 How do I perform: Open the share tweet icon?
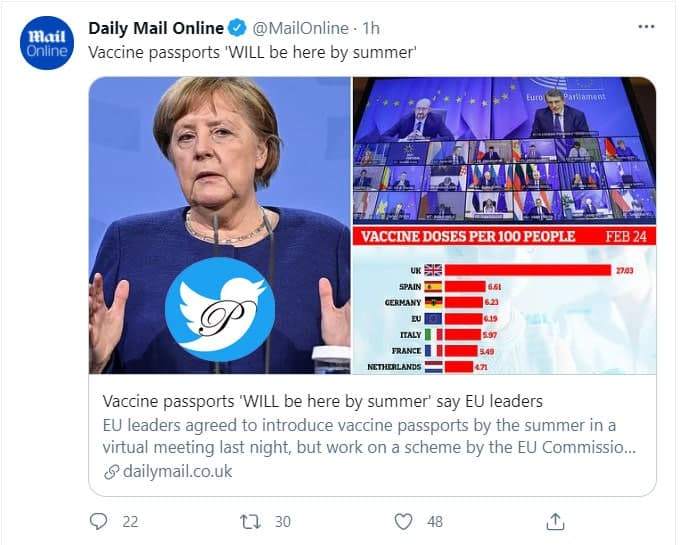tap(556, 521)
